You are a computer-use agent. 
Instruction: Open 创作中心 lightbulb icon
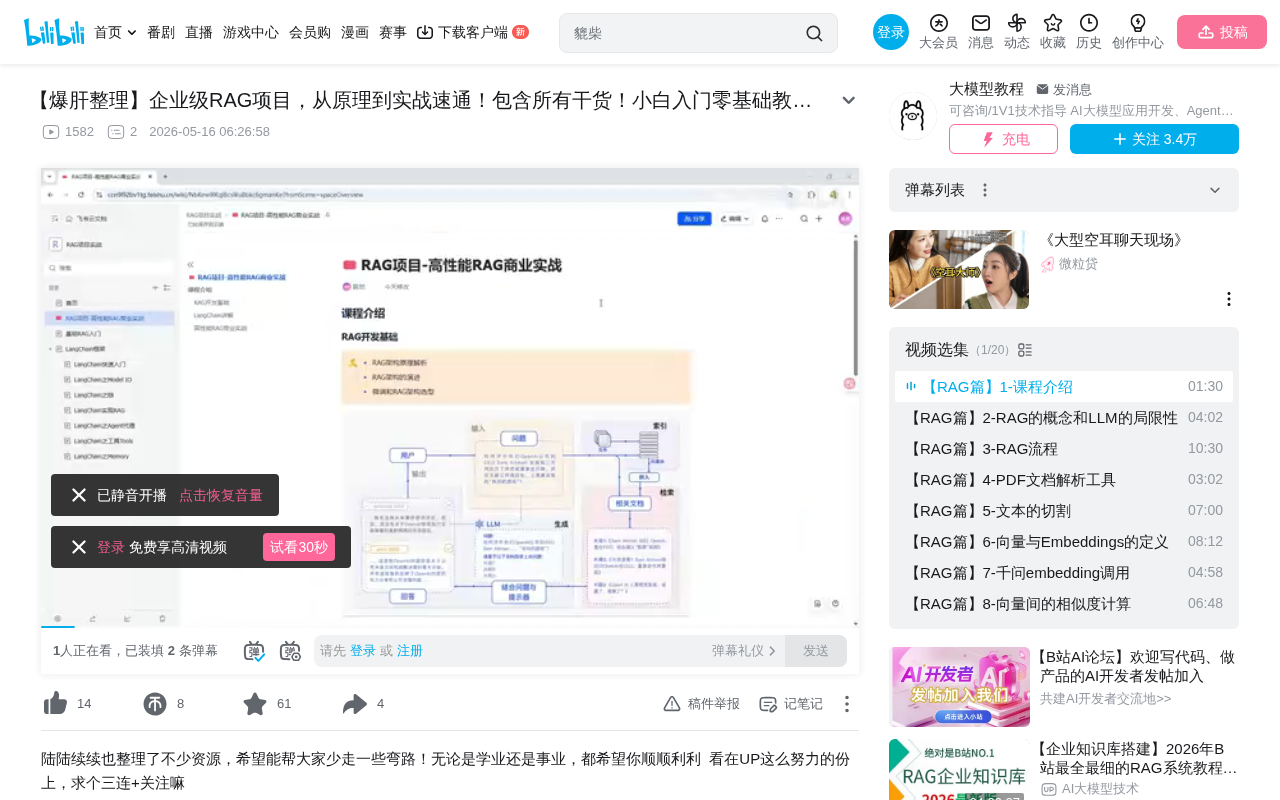pos(1138,23)
